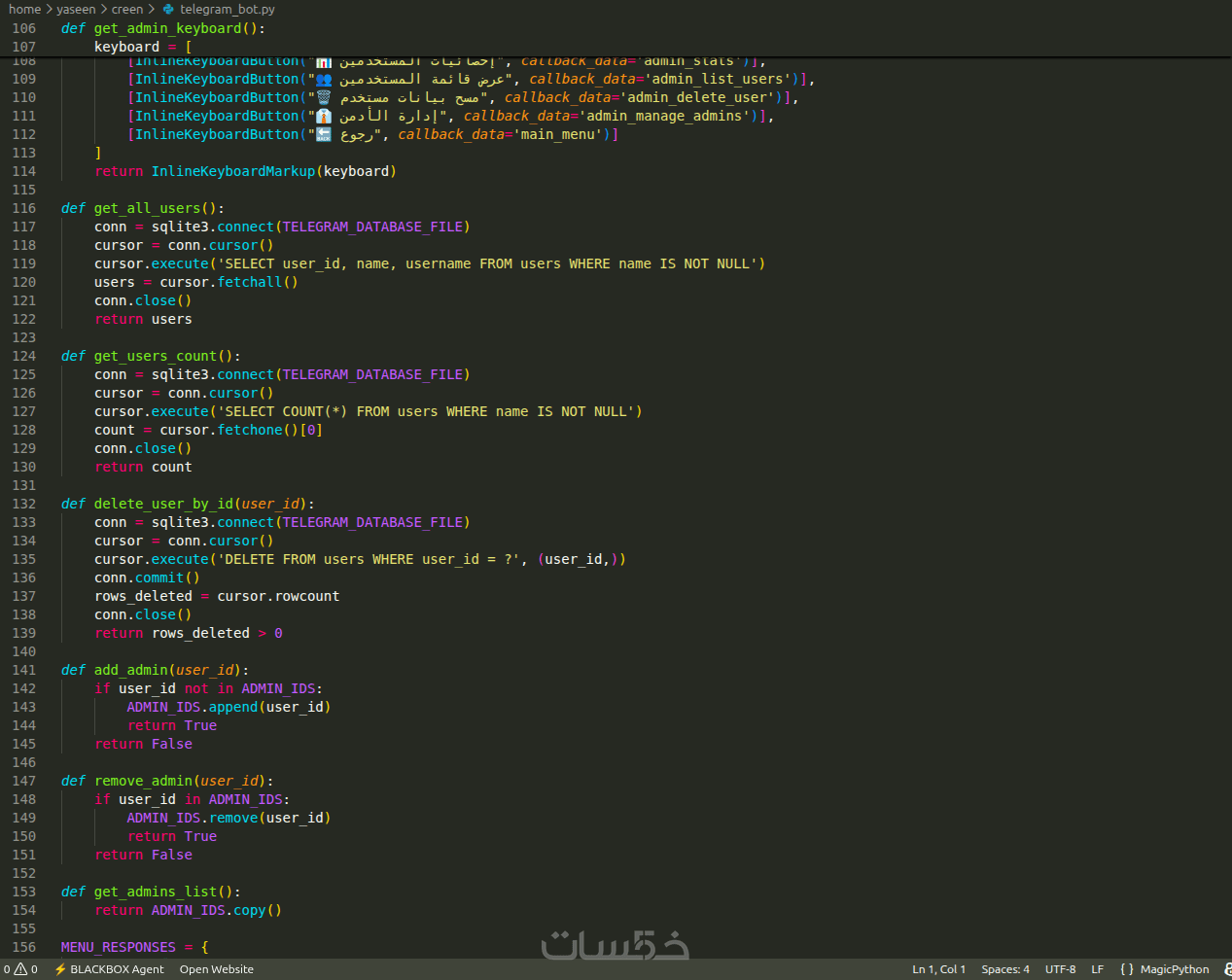
Task: Click line number 116 in the gutter
Action: [24, 208]
